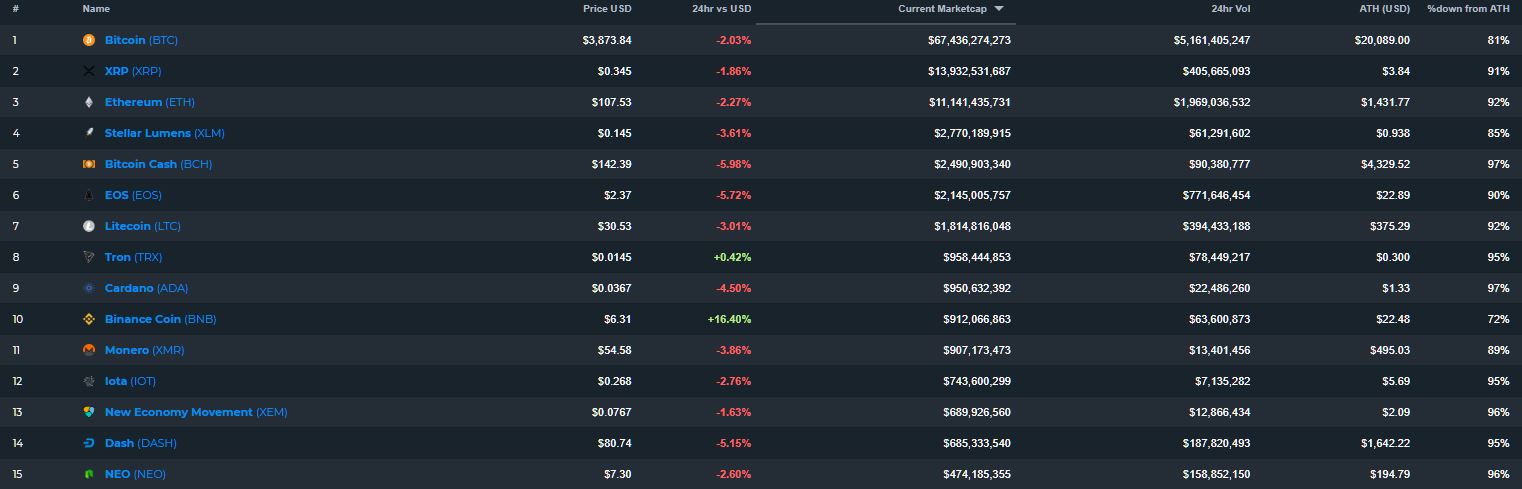
Task: Select NEO marketcap $474,185,355
Action: pos(975,474)
